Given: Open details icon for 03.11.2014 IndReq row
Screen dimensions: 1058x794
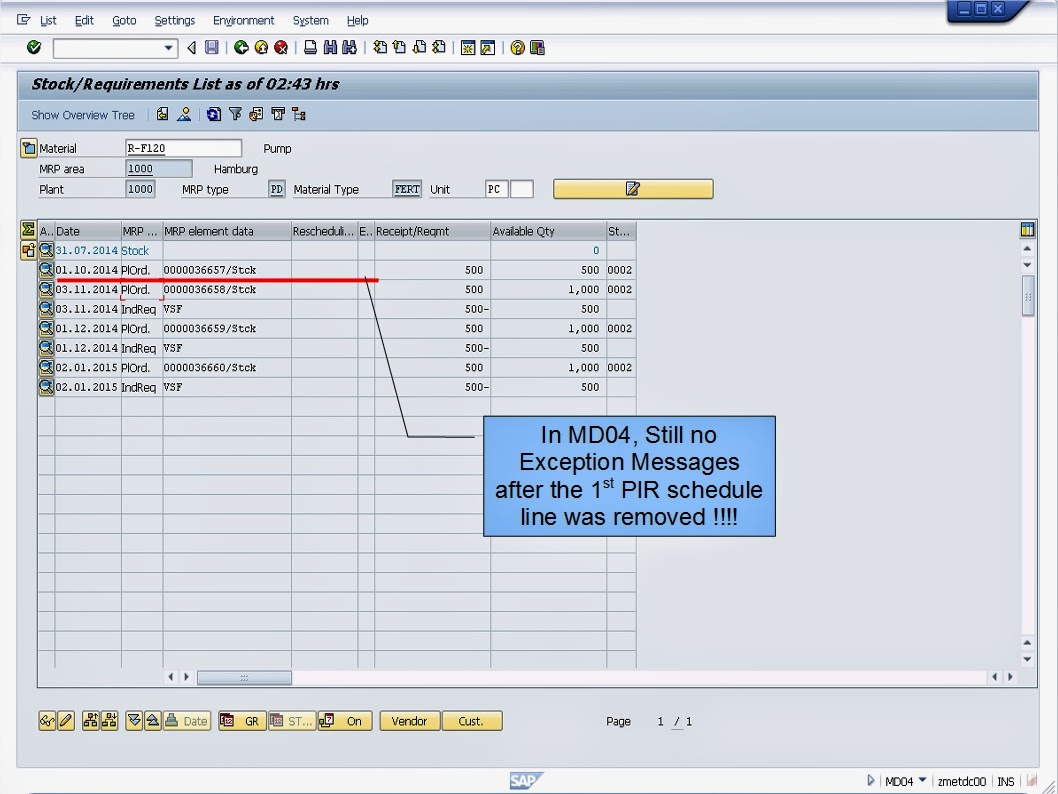Looking at the screenshot, I should click(x=46, y=309).
